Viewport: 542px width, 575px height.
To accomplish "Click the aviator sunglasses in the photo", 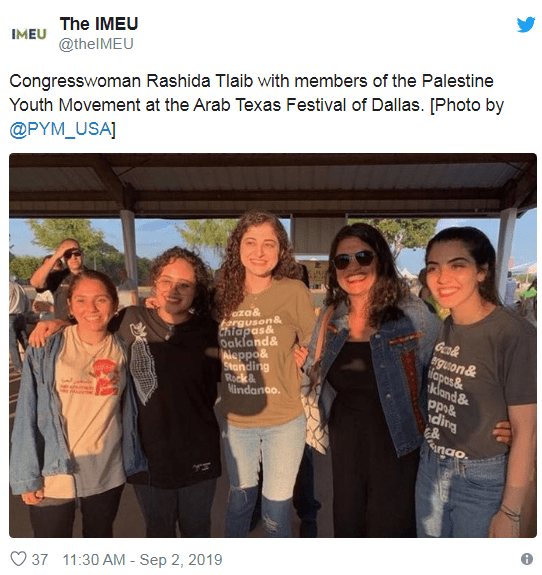I will tap(354, 259).
